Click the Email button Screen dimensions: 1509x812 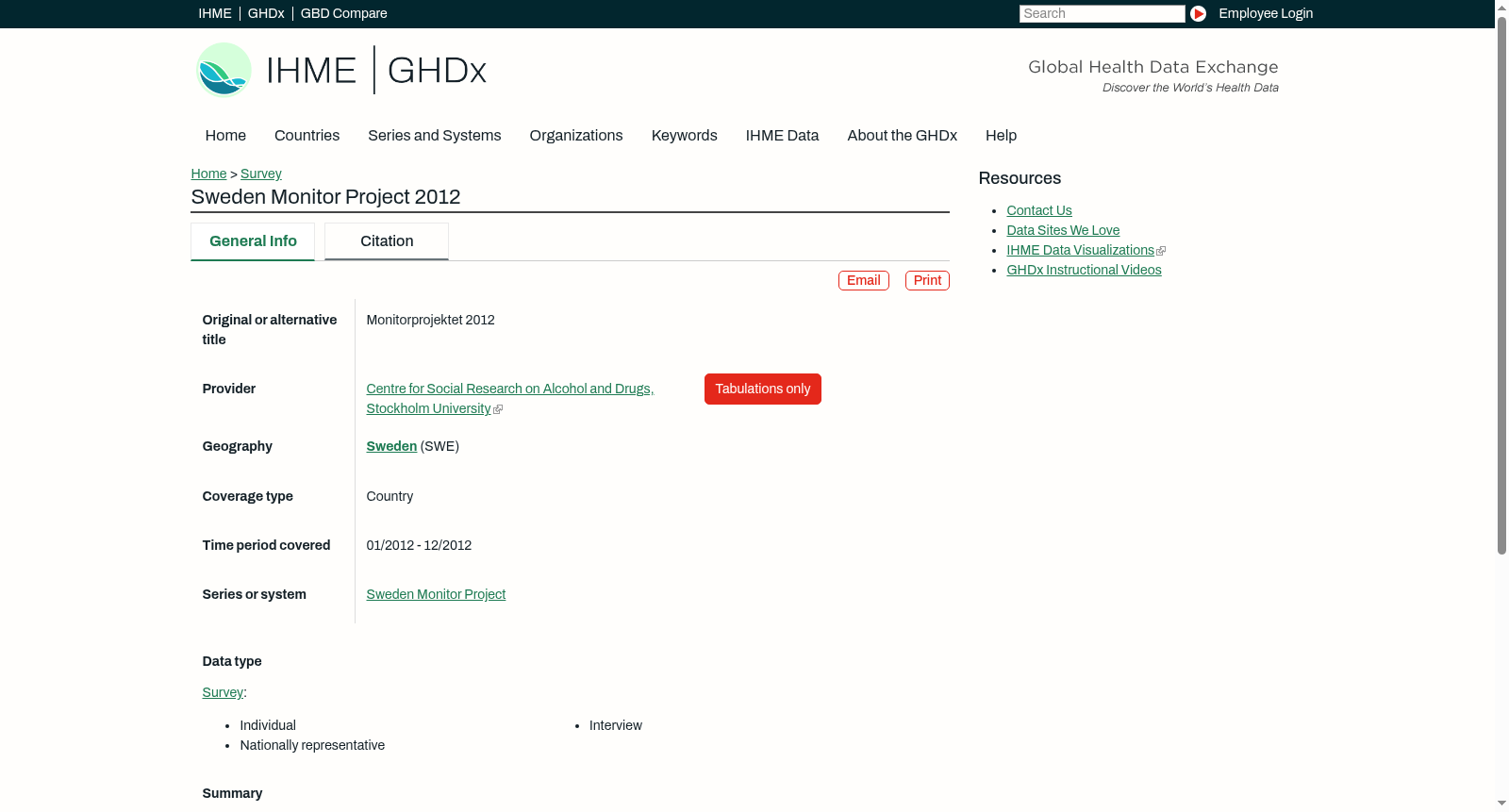point(864,280)
